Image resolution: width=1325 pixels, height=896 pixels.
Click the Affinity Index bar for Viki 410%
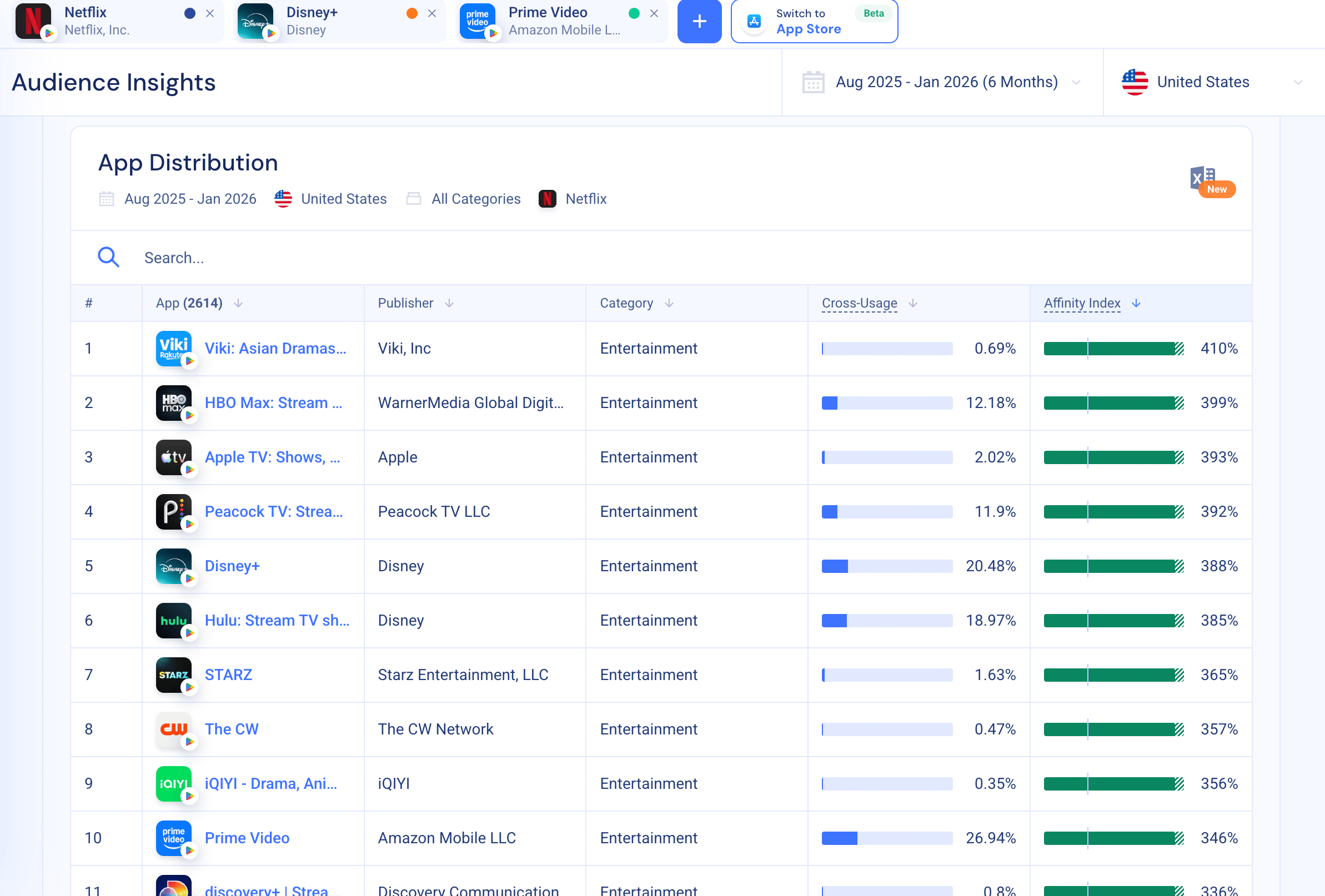click(x=1113, y=348)
